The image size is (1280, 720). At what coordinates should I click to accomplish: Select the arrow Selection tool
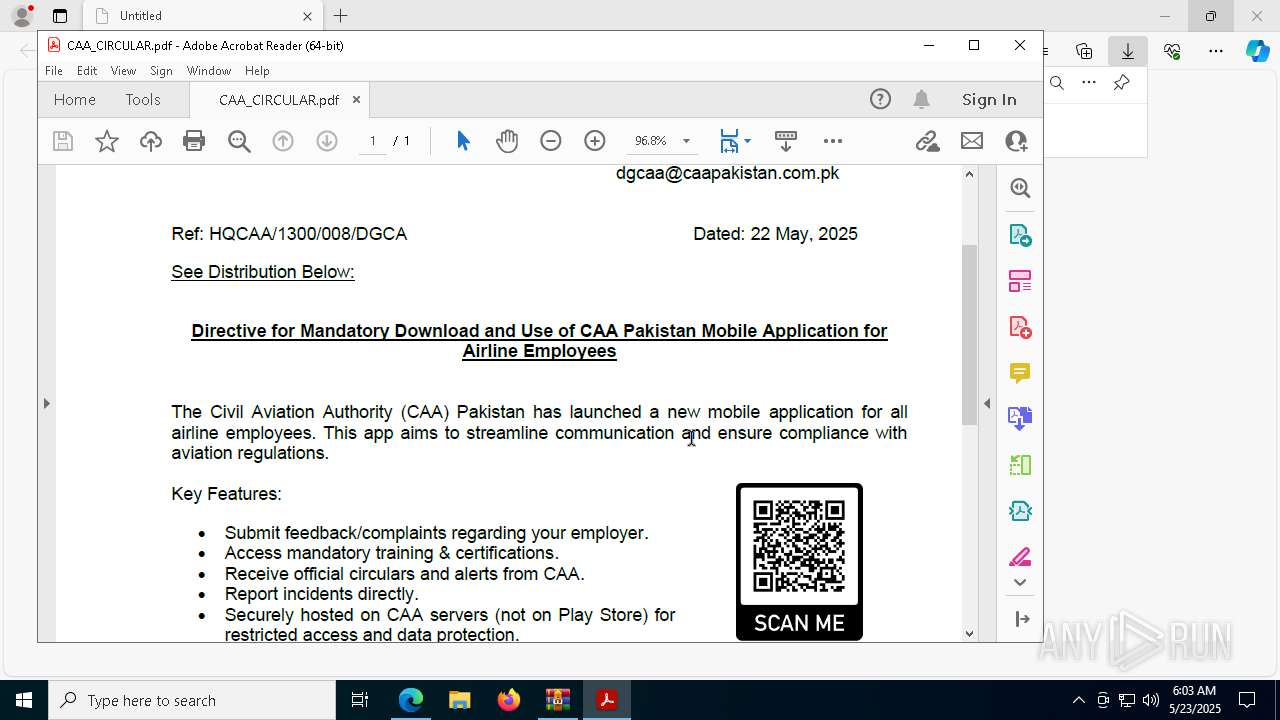coord(463,141)
